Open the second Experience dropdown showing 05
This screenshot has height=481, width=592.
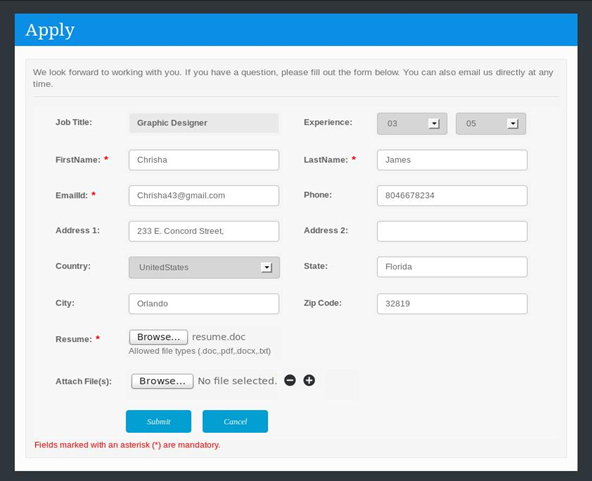pyautogui.click(x=490, y=123)
